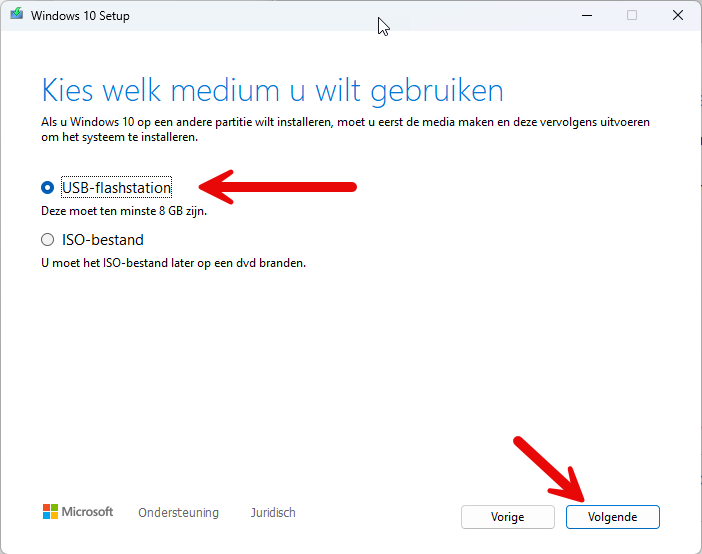
Task: Close the Windows 10 Setup window
Action: (x=678, y=15)
